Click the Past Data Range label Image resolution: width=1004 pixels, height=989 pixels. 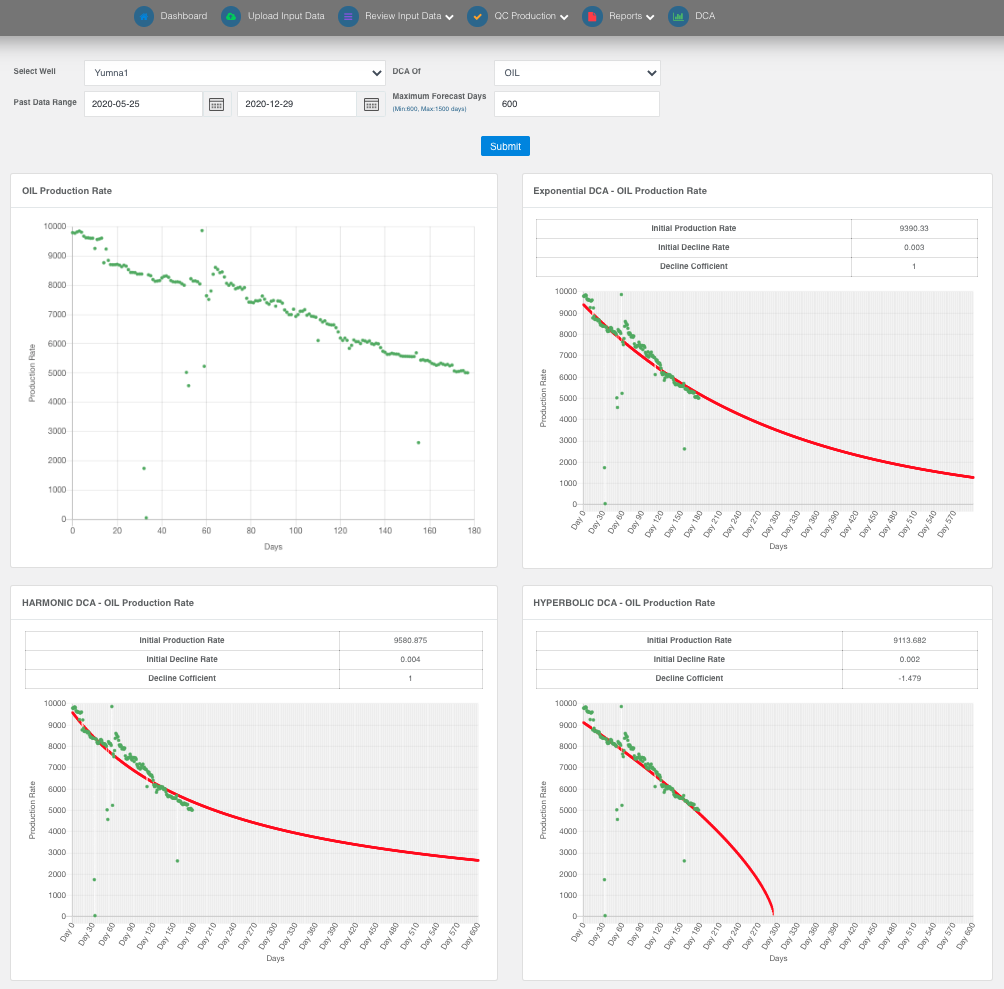[x=45, y=102]
